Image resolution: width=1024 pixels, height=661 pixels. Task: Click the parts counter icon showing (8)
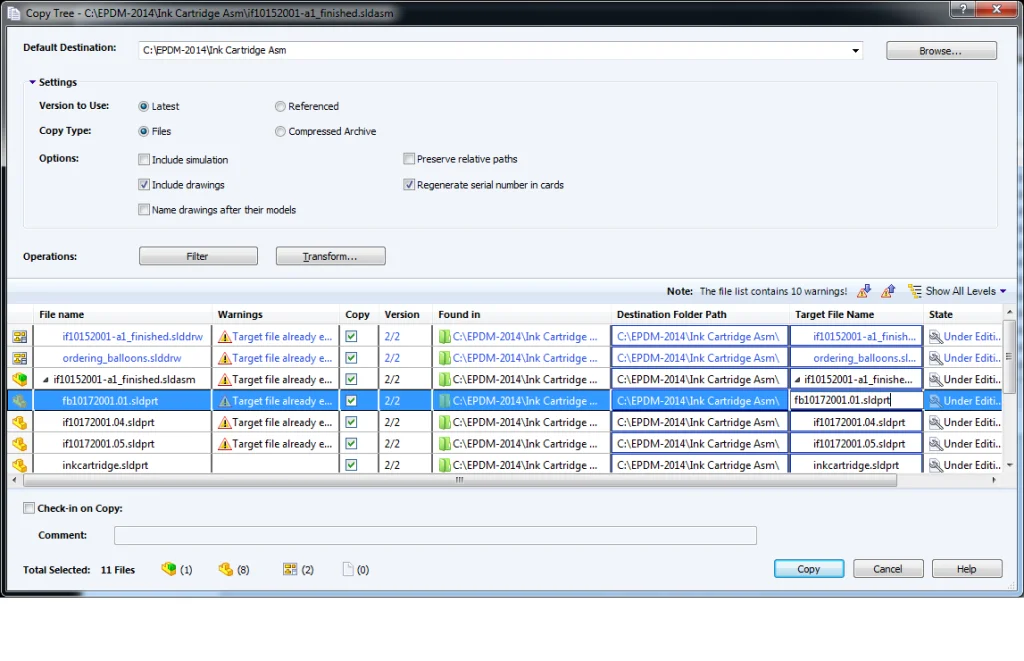(x=226, y=569)
